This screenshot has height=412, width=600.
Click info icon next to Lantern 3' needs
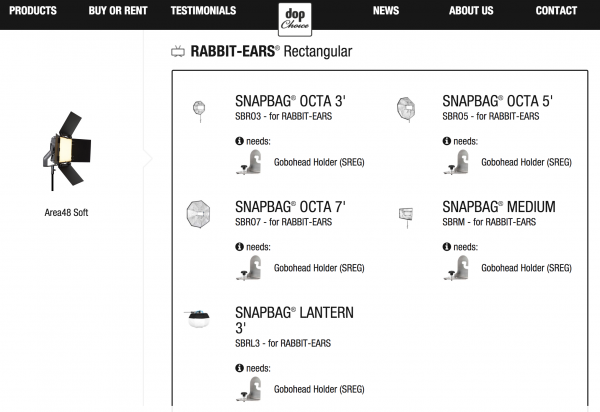point(239,368)
